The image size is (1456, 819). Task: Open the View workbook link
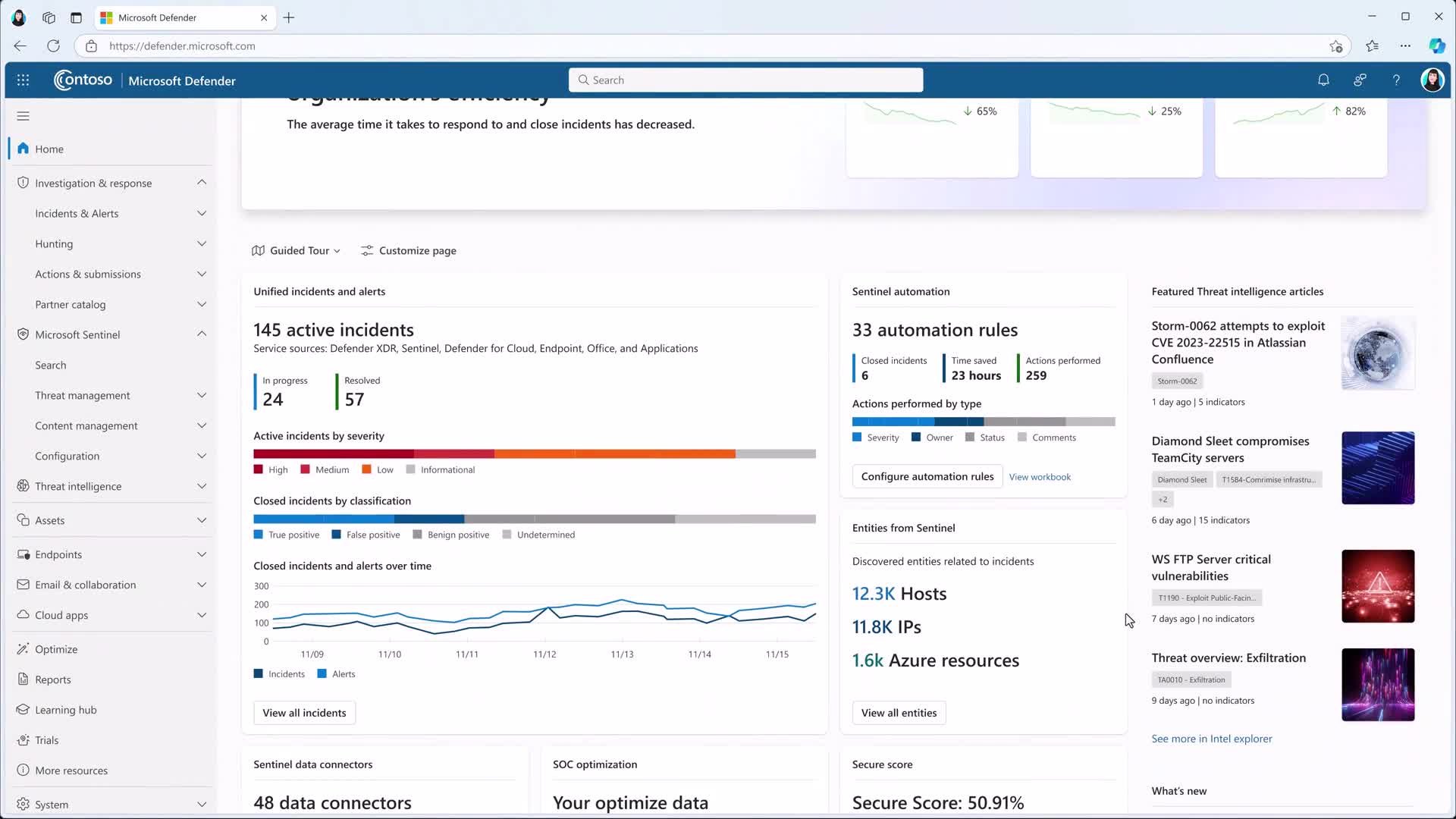click(x=1040, y=477)
